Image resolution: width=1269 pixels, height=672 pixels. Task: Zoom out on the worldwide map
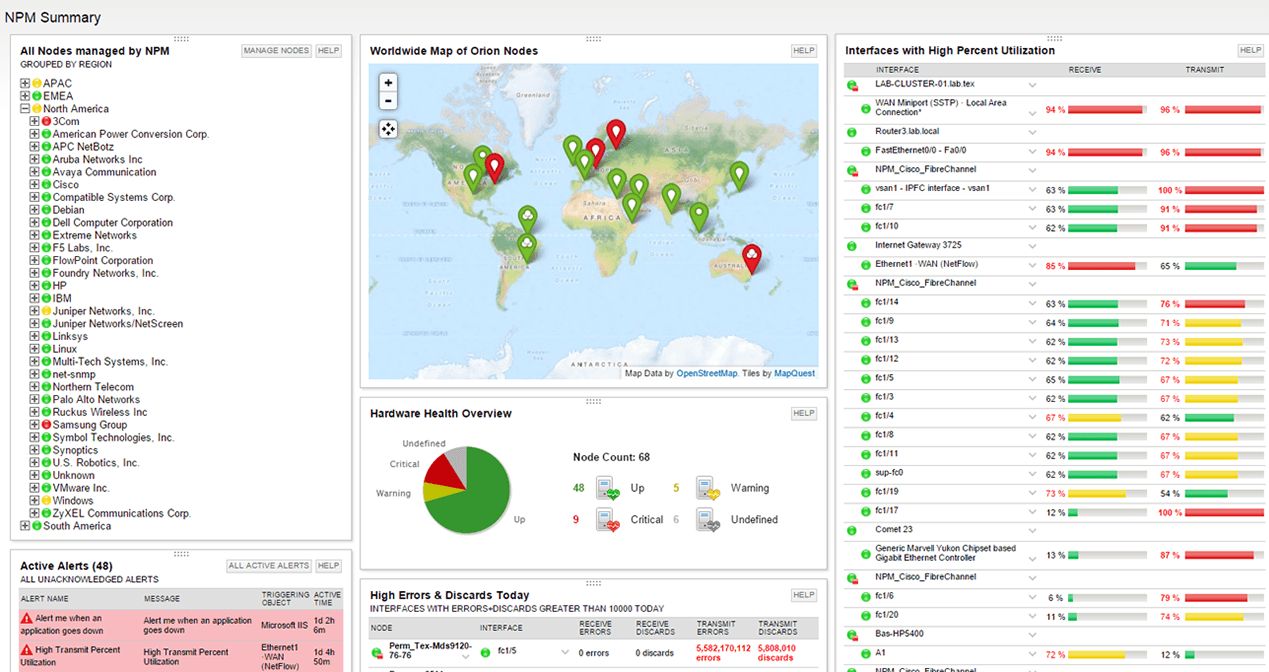[388, 100]
